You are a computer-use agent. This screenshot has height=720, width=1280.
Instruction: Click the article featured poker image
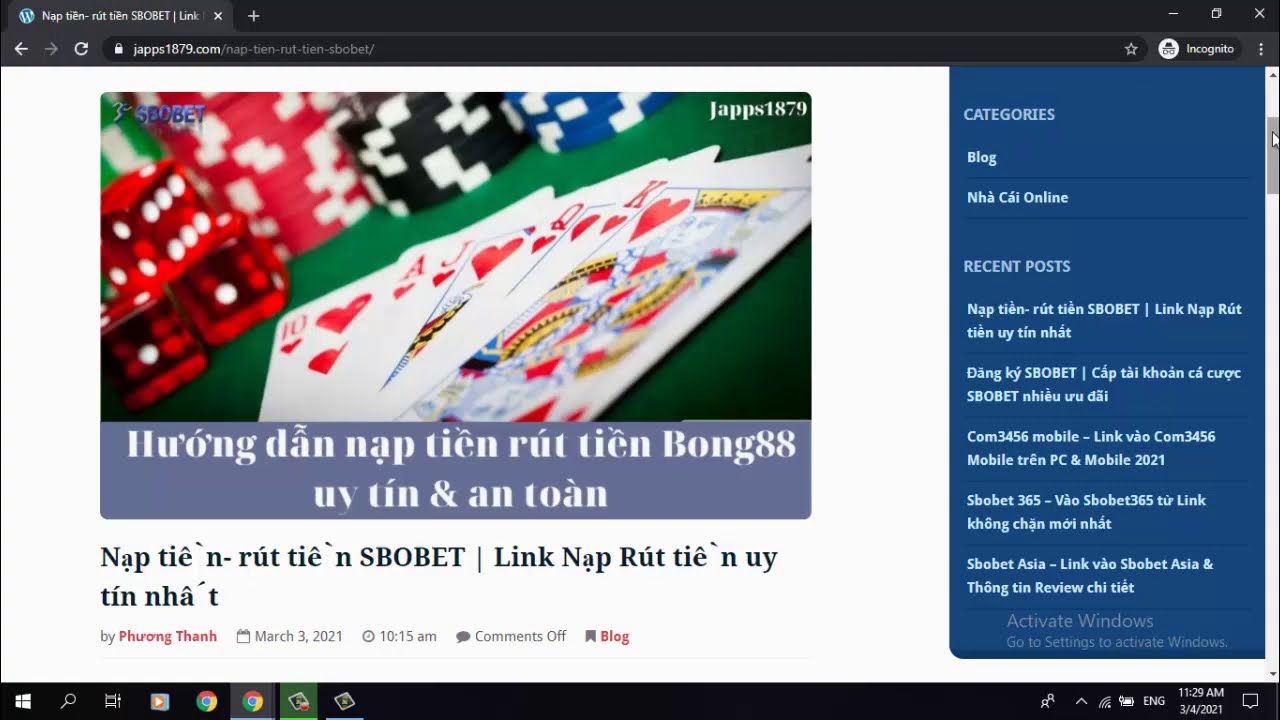pyautogui.click(x=455, y=305)
